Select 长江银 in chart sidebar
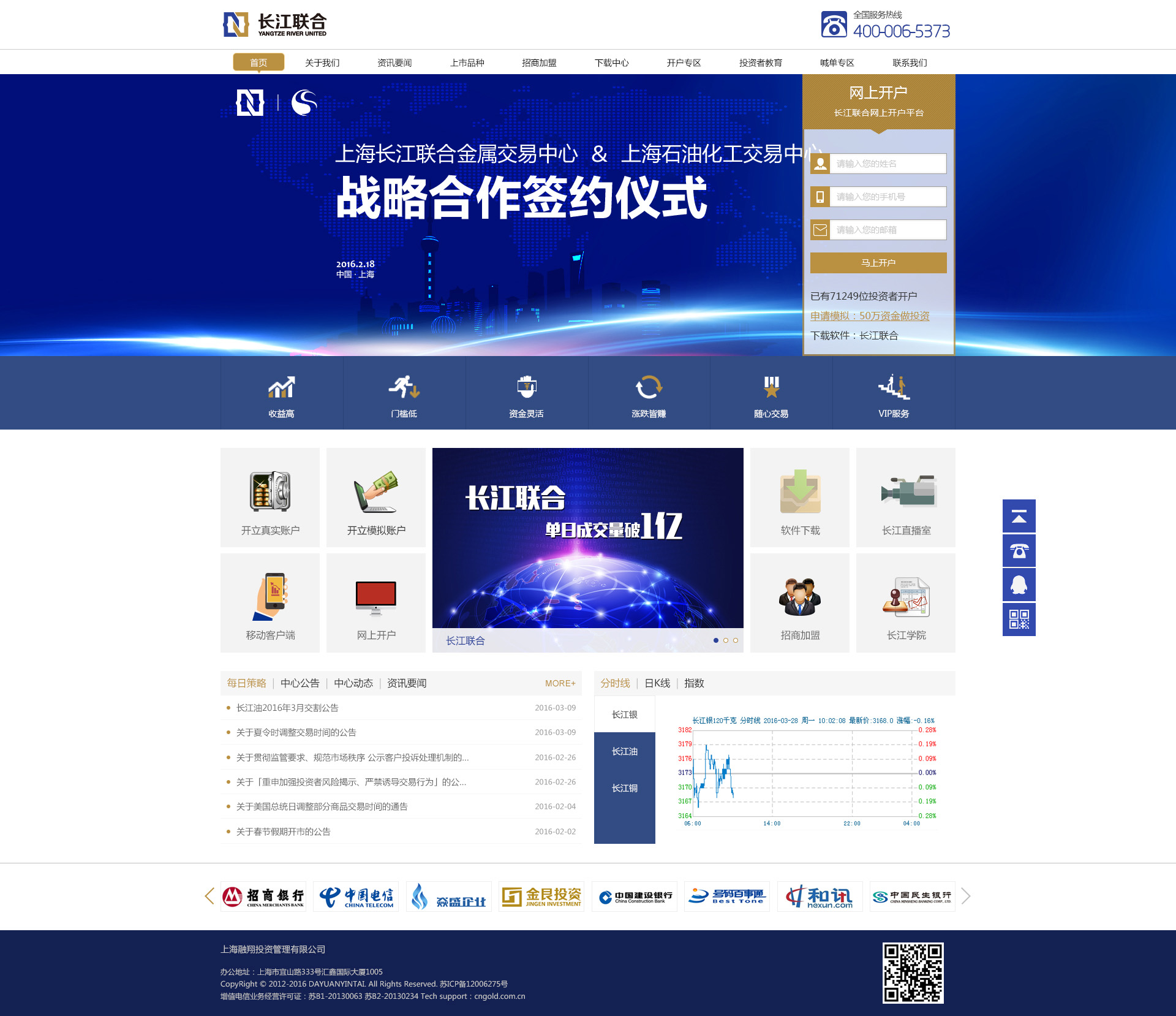 [625, 715]
